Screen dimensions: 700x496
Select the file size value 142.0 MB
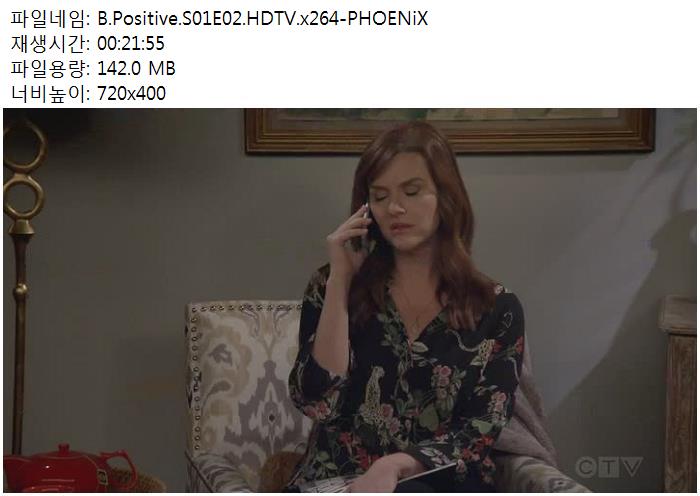point(136,68)
